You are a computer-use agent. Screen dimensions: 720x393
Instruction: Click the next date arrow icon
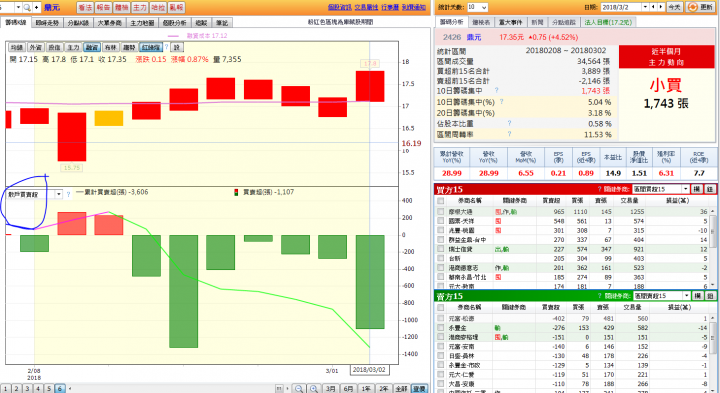(661, 7)
